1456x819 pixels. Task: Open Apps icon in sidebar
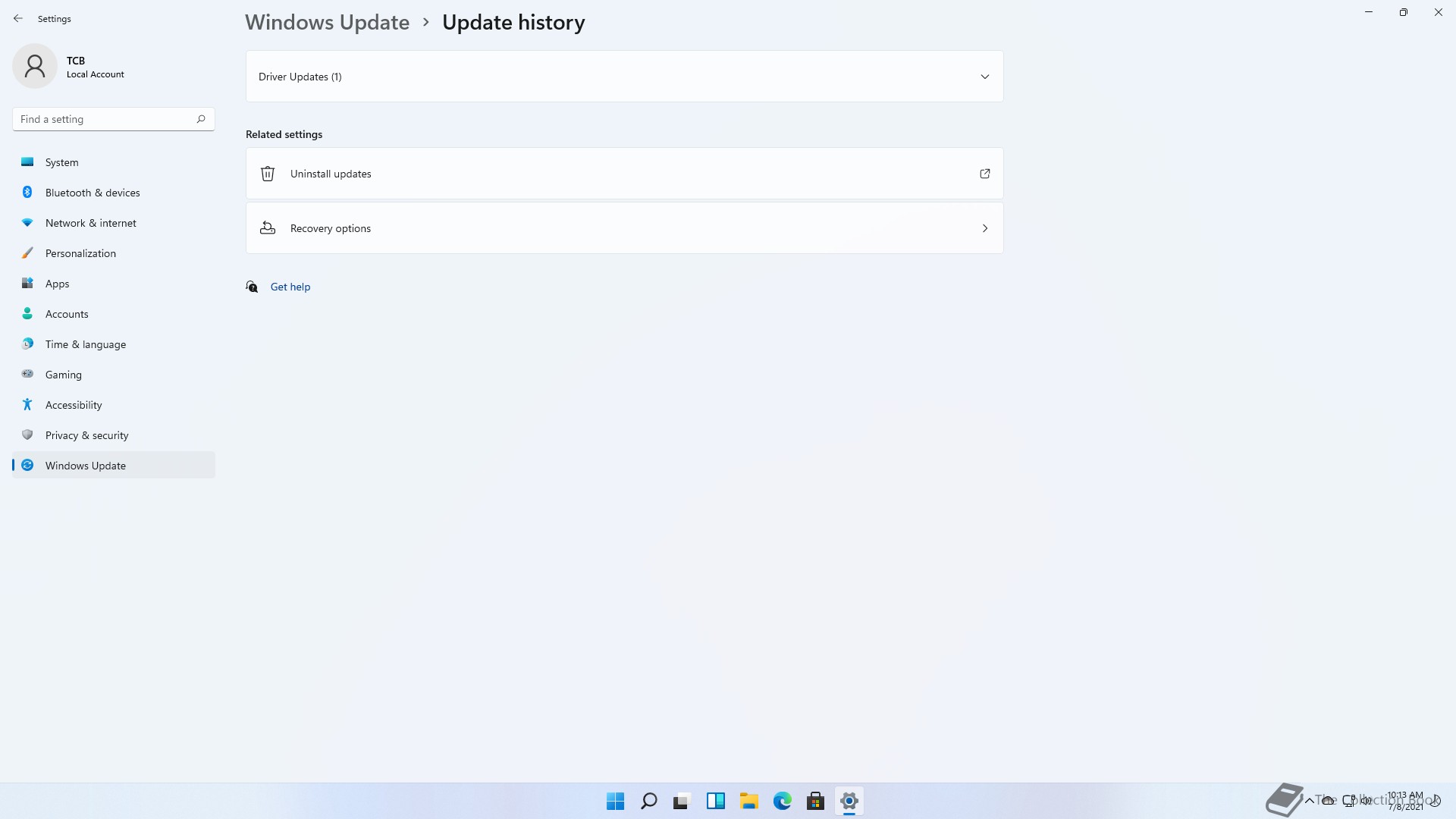coord(27,284)
